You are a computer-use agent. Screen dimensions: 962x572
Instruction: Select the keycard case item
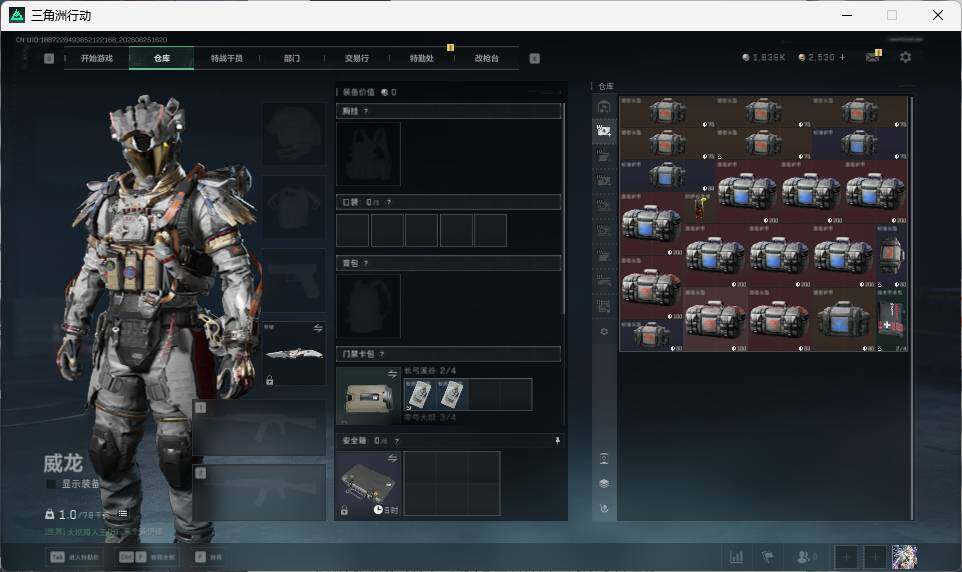(x=368, y=397)
